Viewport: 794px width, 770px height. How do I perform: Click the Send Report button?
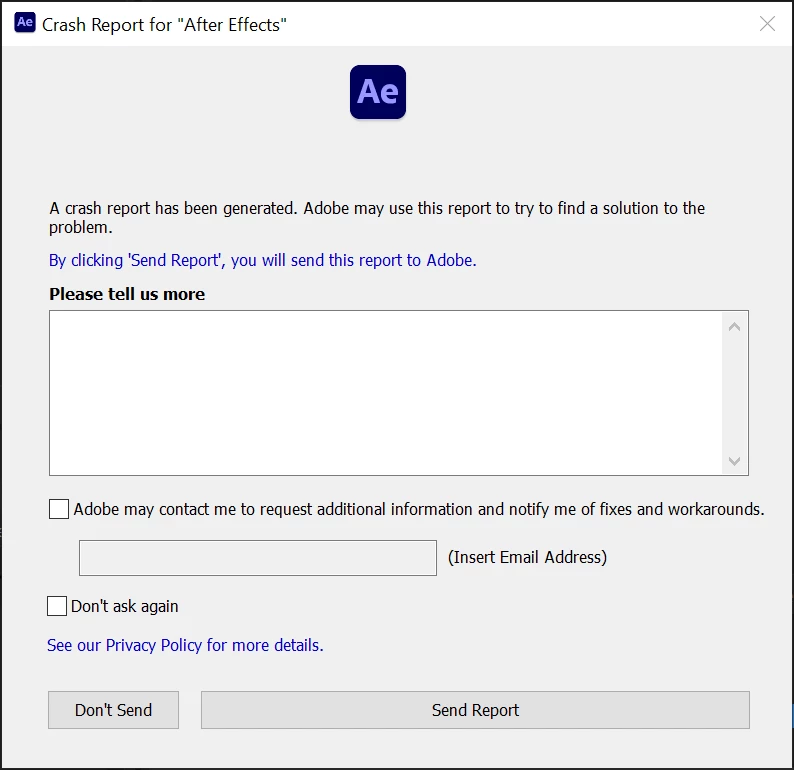coord(475,710)
